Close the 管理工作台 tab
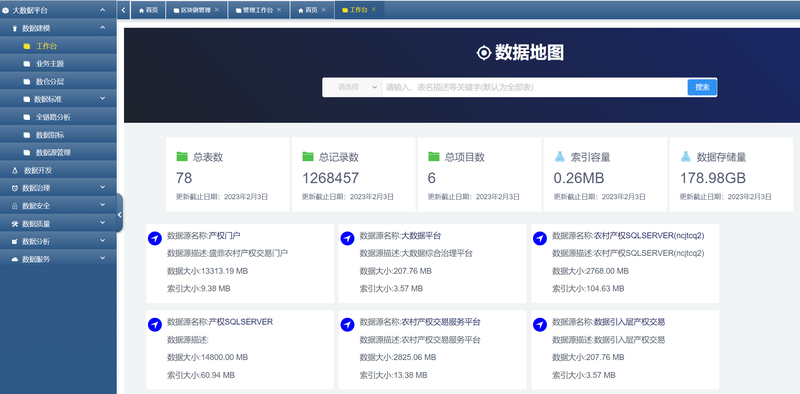Image resolution: width=800 pixels, height=394 pixels. [x=279, y=10]
